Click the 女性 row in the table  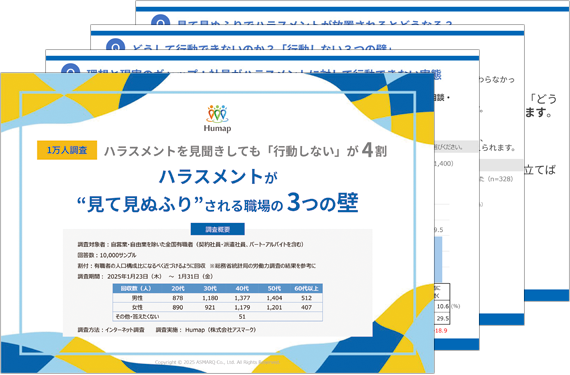tap(217, 307)
